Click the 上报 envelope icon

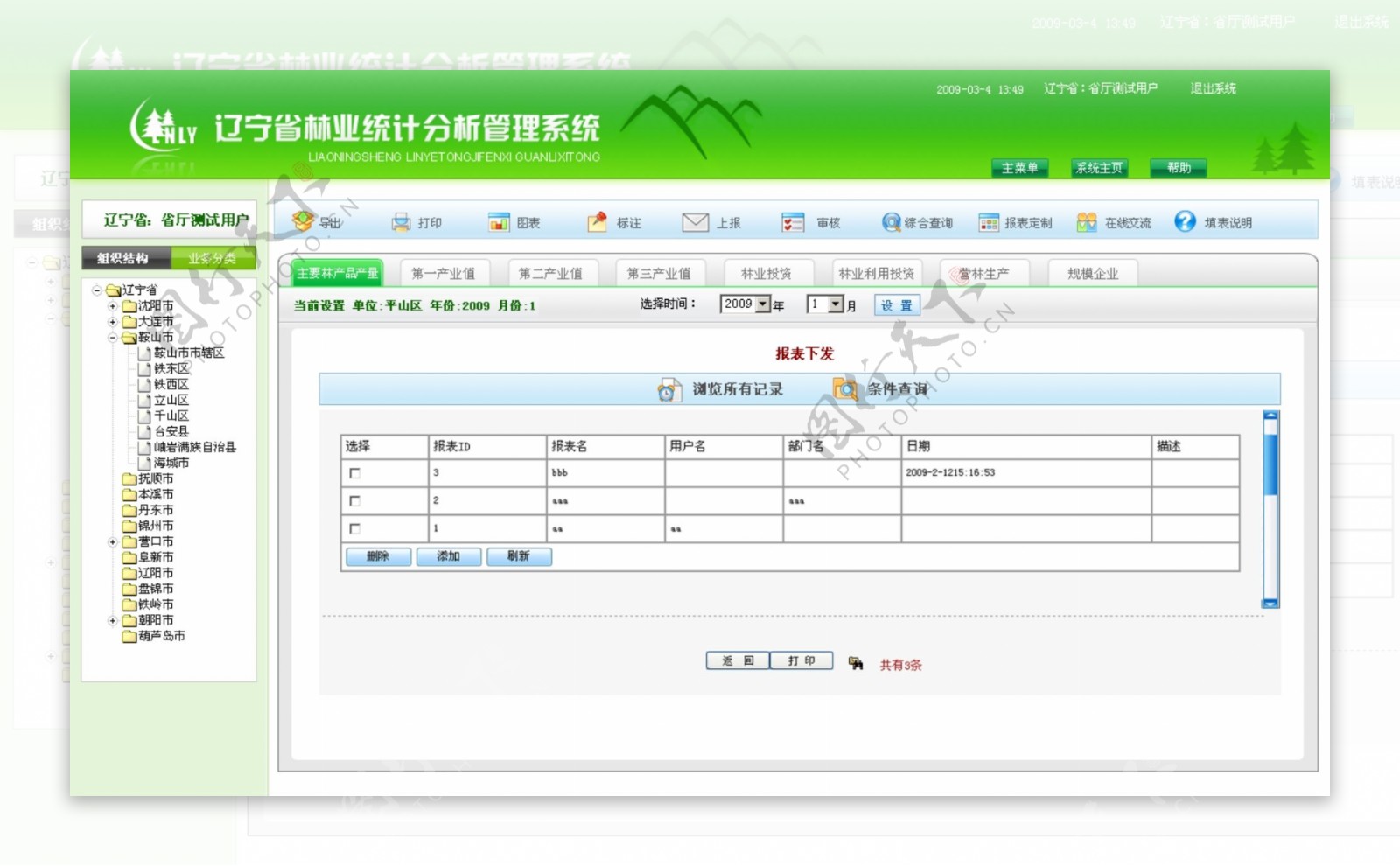(695, 222)
